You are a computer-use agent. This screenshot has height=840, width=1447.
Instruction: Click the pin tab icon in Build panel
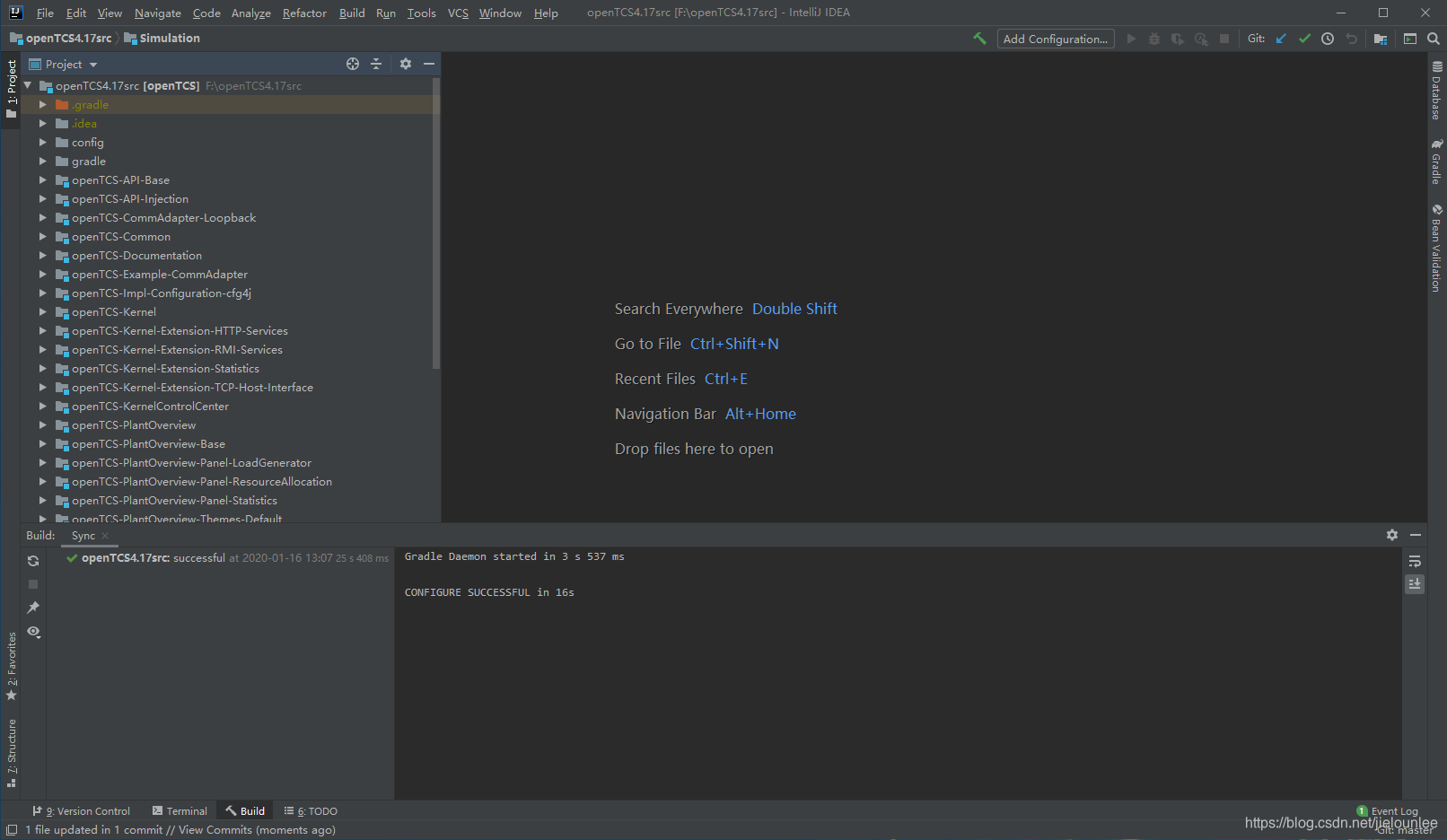(x=33, y=608)
